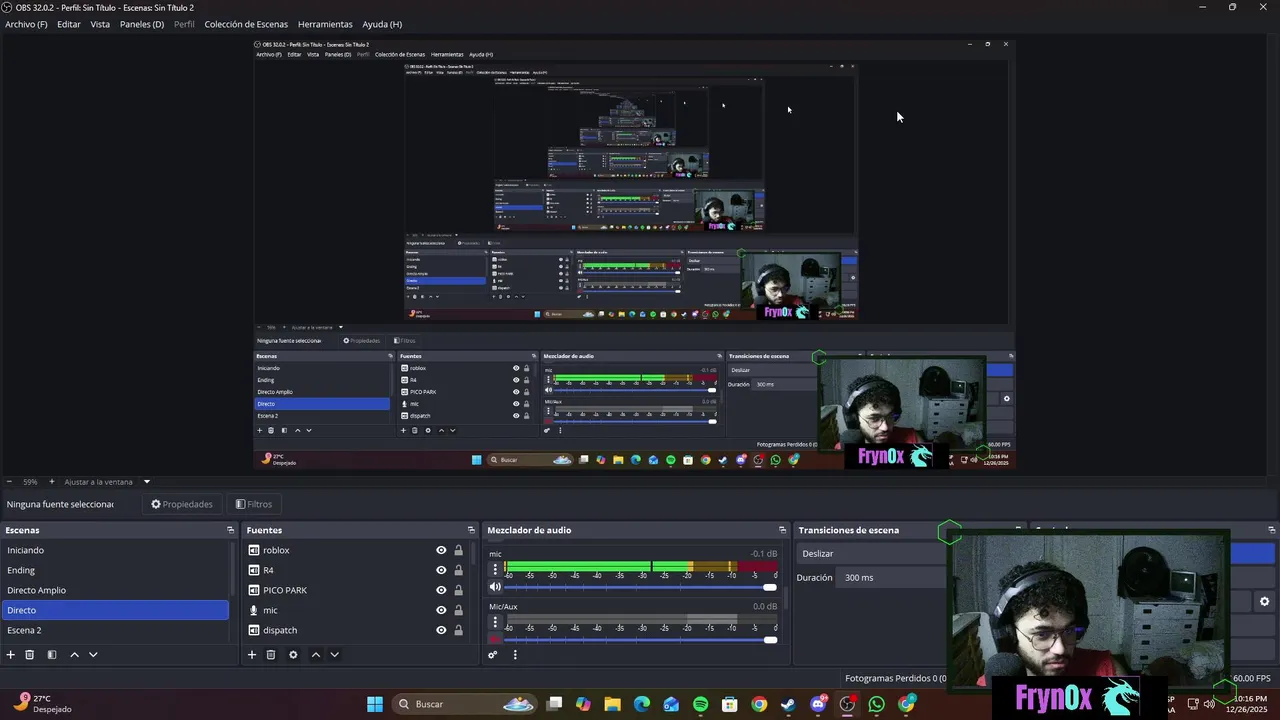Float the Escenas dock panel

coord(230,530)
